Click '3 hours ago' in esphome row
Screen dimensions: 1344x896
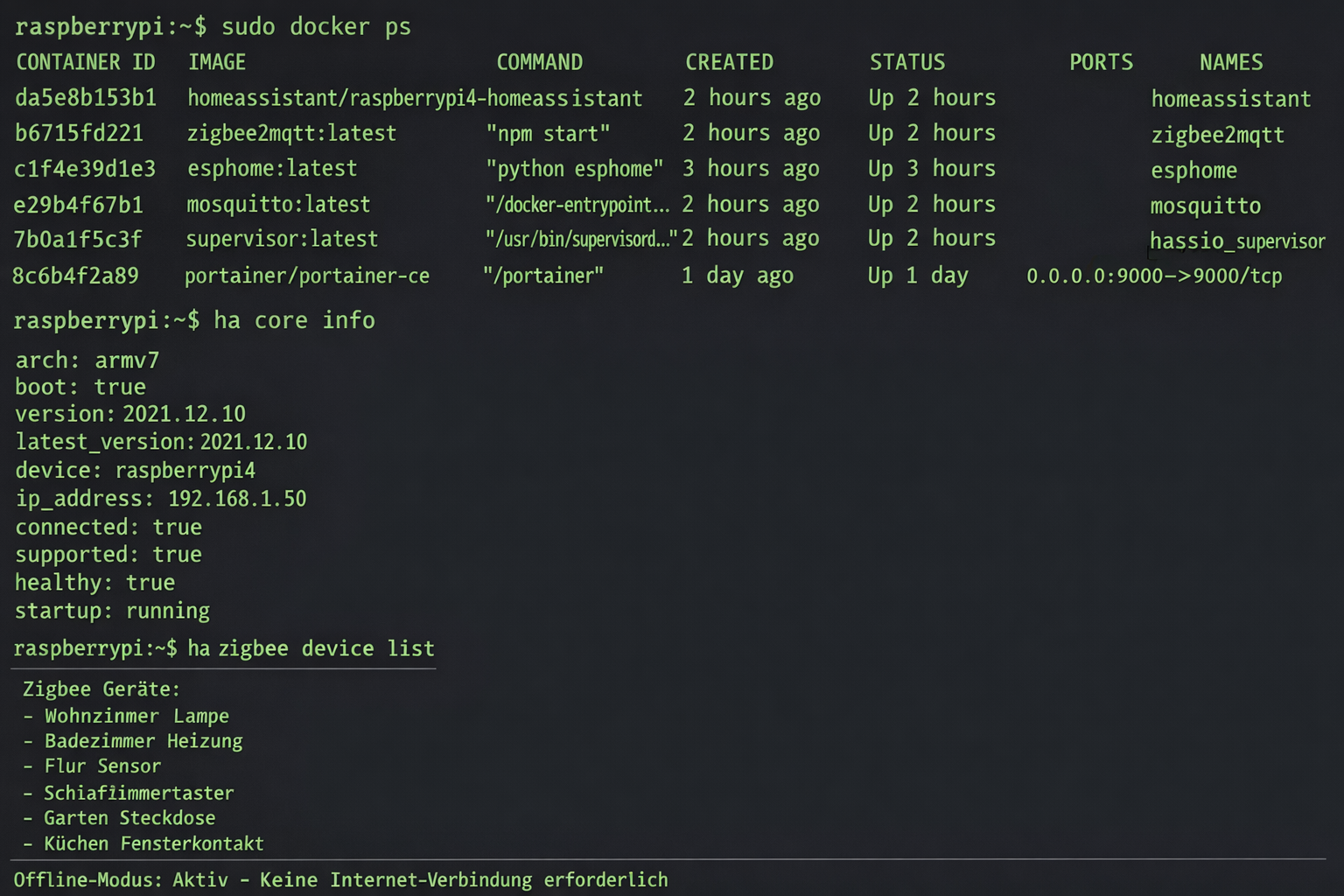tap(751, 168)
